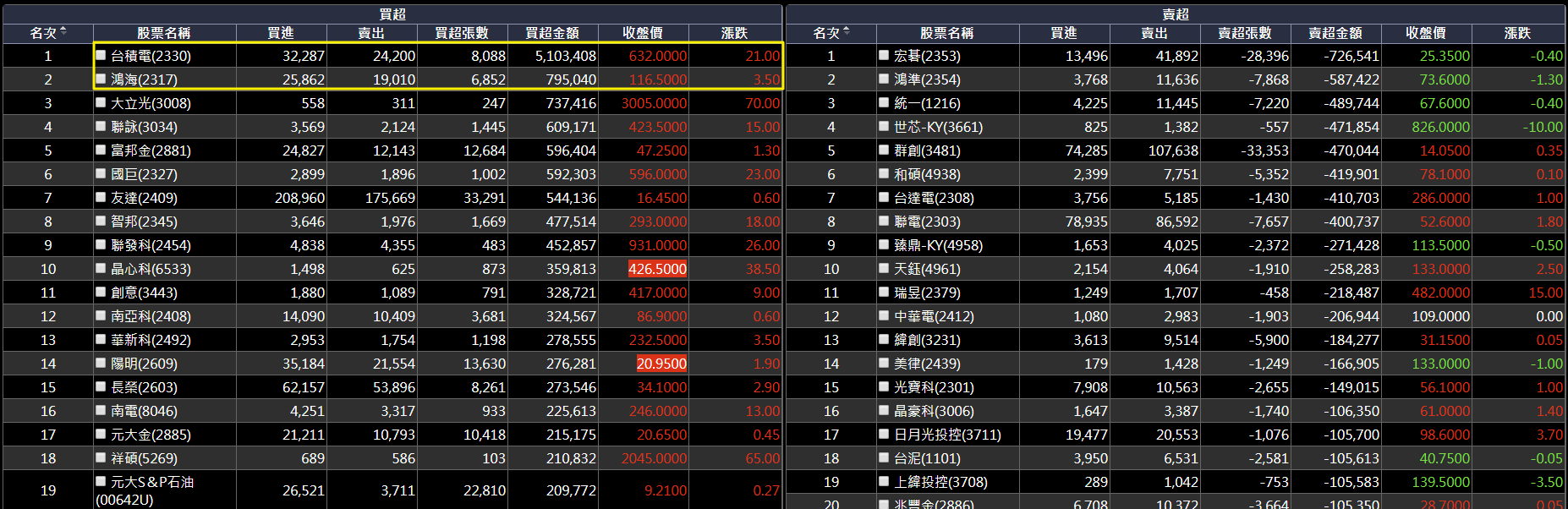1568x509 pixels.
Task: Click the sort arrows beside 名次 in 賣超 table
Action: (x=847, y=32)
